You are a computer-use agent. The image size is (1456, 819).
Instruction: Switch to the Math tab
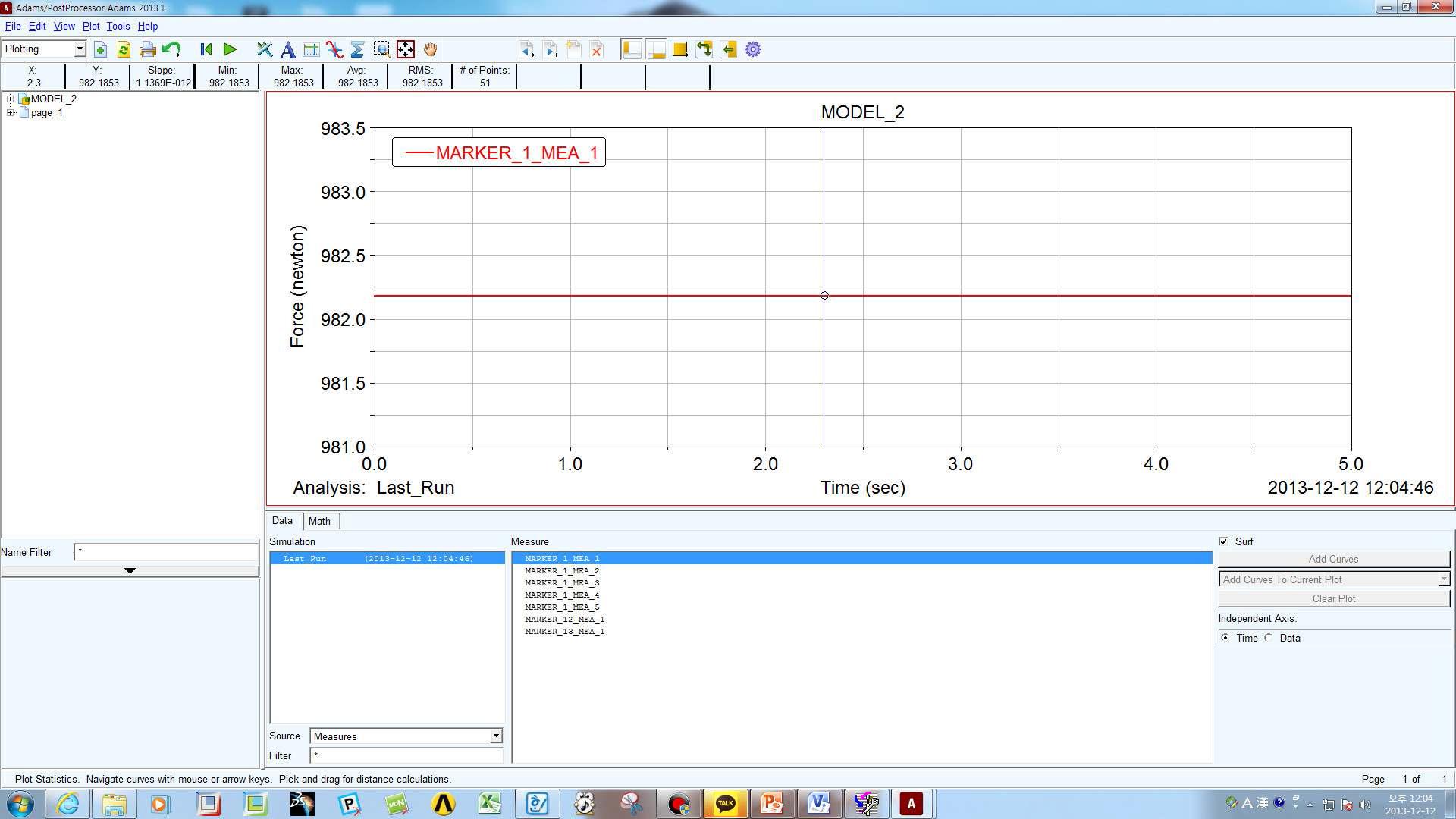point(319,520)
